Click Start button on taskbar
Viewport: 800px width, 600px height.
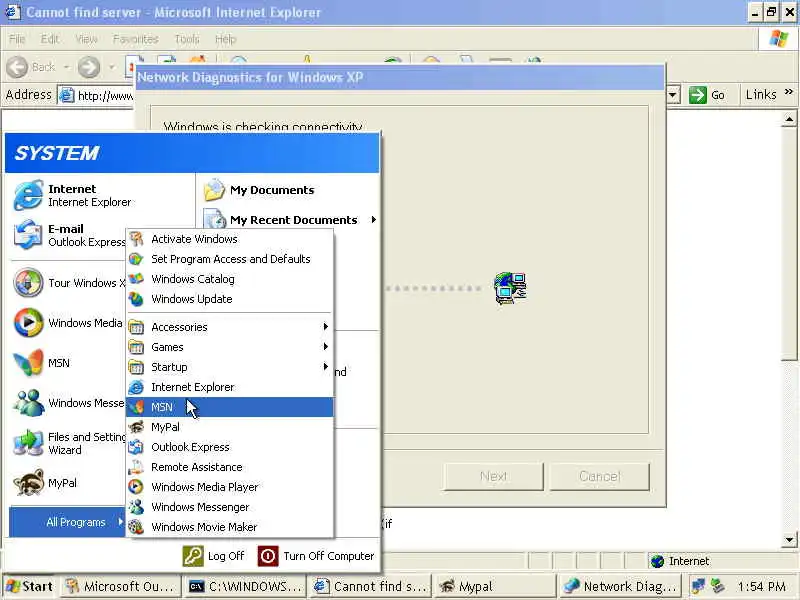click(x=30, y=586)
